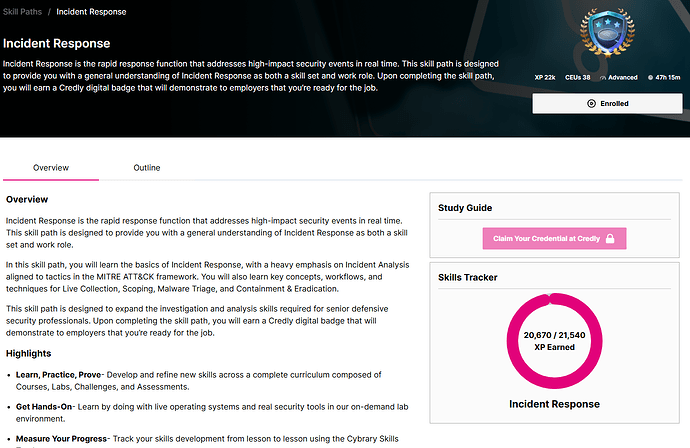This screenshot has height=448, width=690.
Task: Click the clock icon beside 47h 15m
Action: pyautogui.click(x=650, y=77)
